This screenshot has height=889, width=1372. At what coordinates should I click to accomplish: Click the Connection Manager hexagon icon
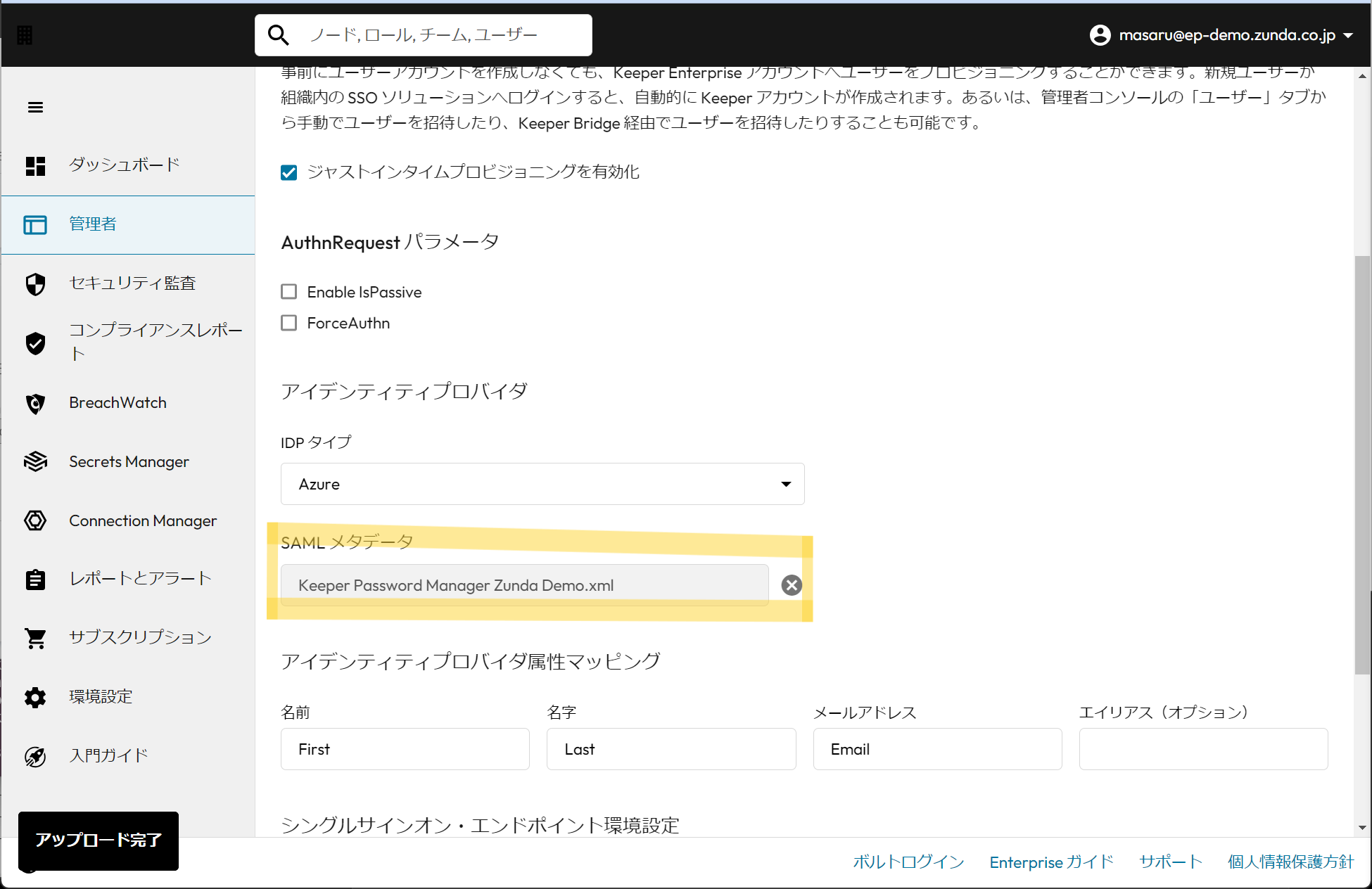pyautogui.click(x=35, y=520)
